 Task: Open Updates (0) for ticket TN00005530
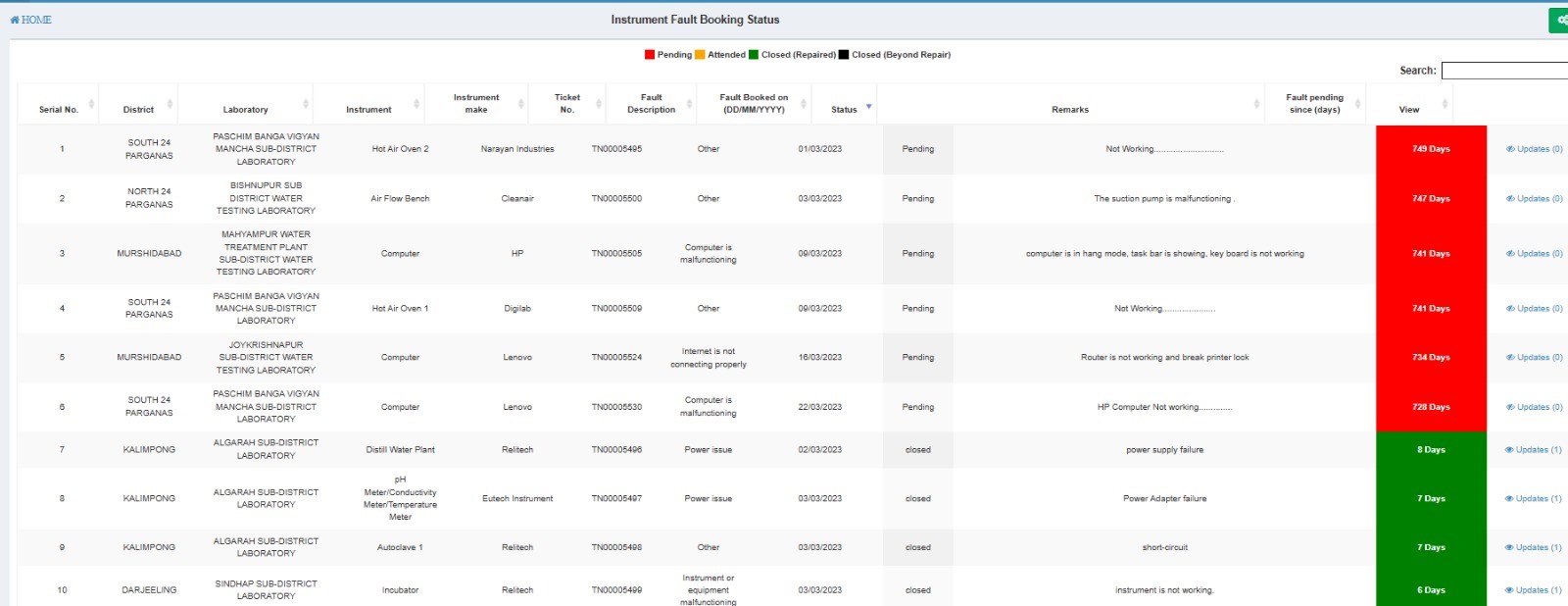pos(1535,407)
